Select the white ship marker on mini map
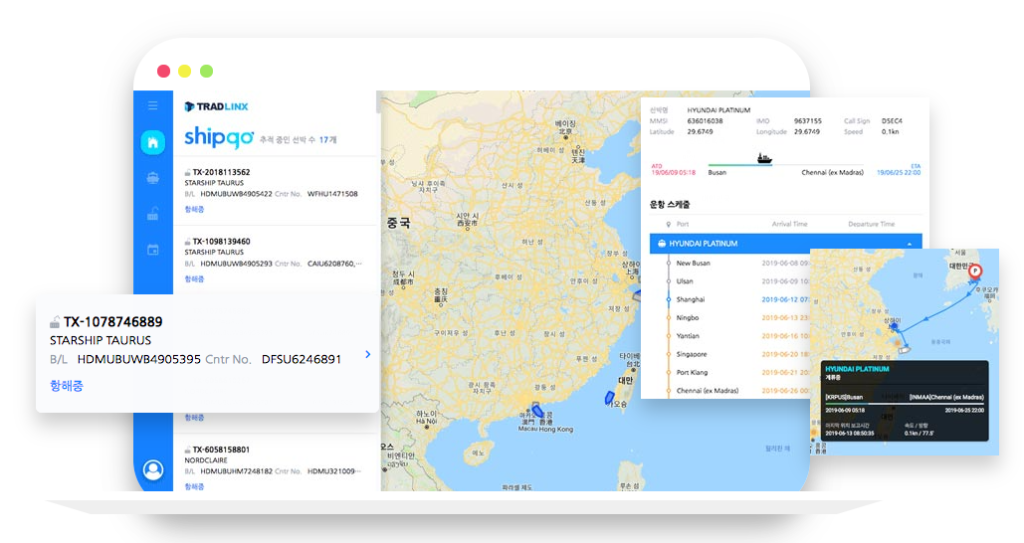The height and width of the screenshot is (543, 1024). tap(904, 350)
